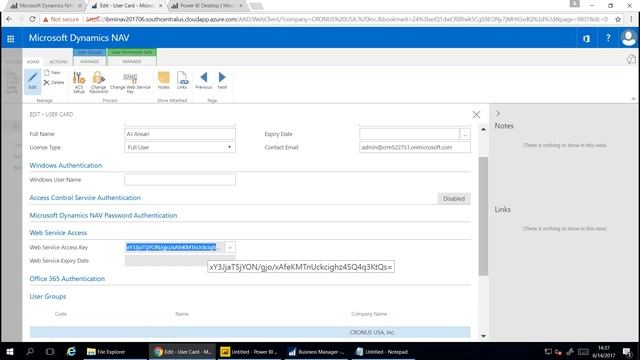Show attached Notes from ribbon
The height and width of the screenshot is (360, 640).
[164, 80]
